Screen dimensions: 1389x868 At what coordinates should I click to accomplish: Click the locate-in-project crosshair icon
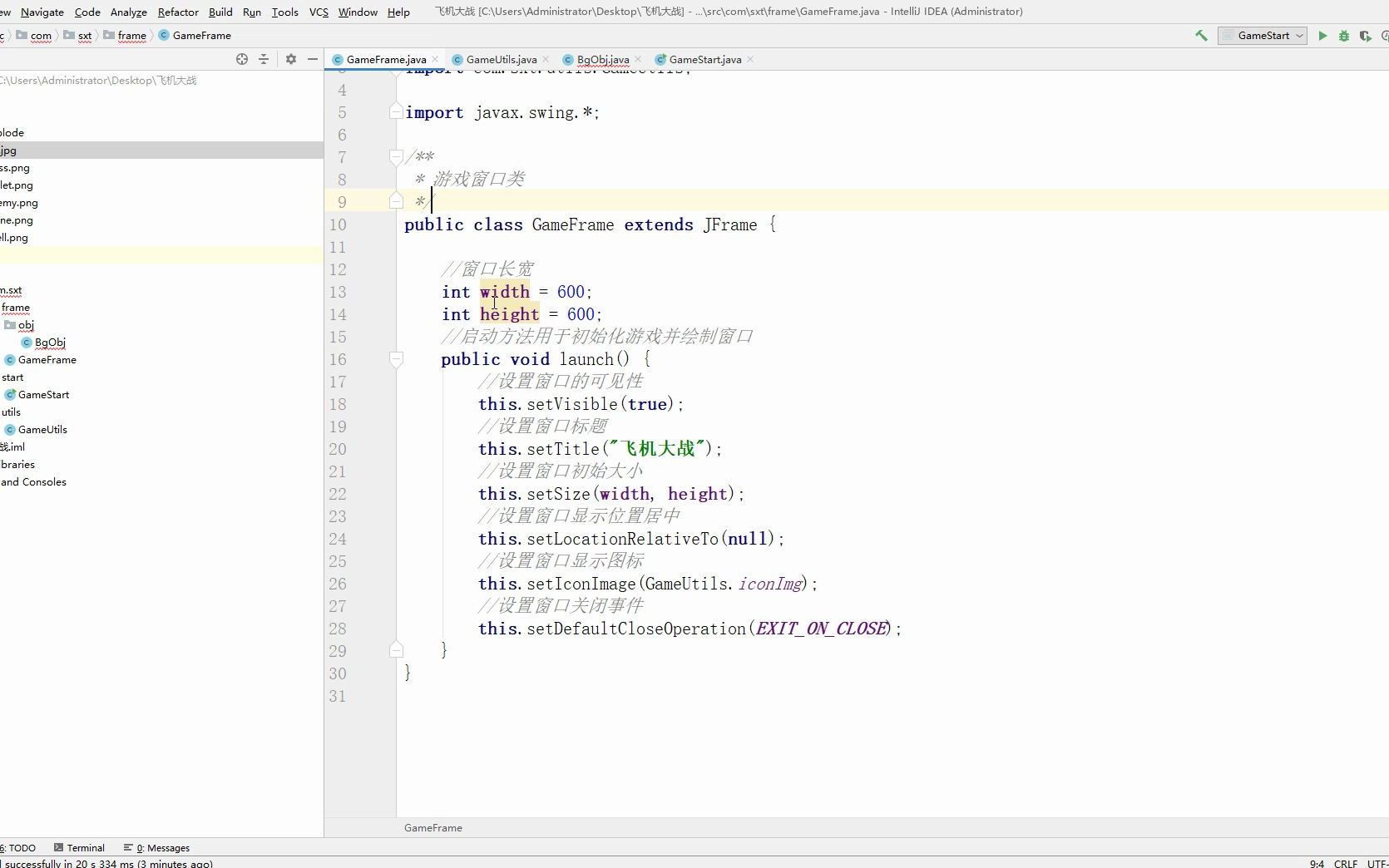(x=242, y=59)
